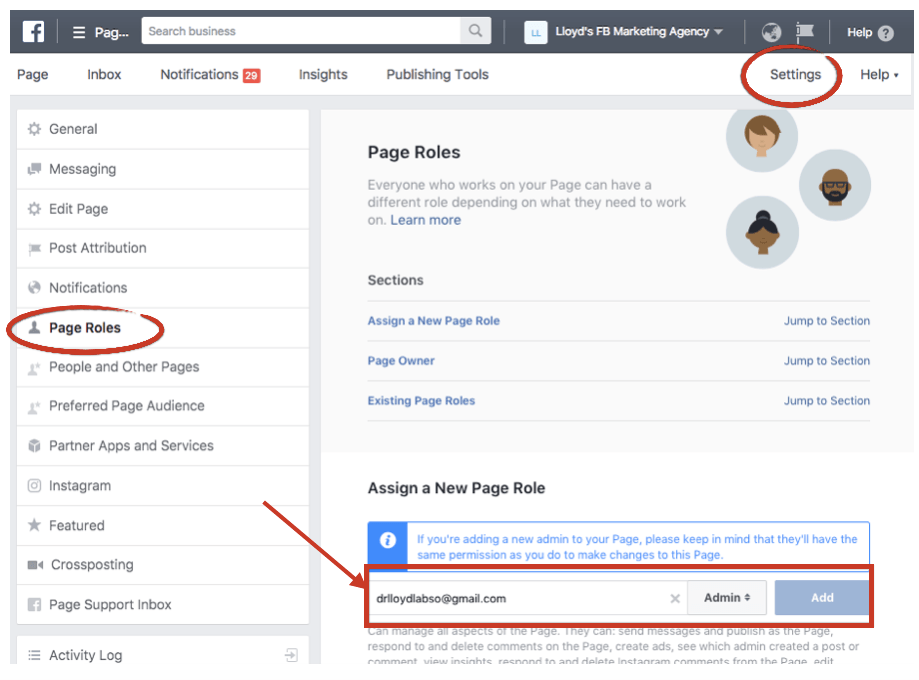Select Notifications in settings sidebar
Screen dimensions: 919x680
[163, 288]
